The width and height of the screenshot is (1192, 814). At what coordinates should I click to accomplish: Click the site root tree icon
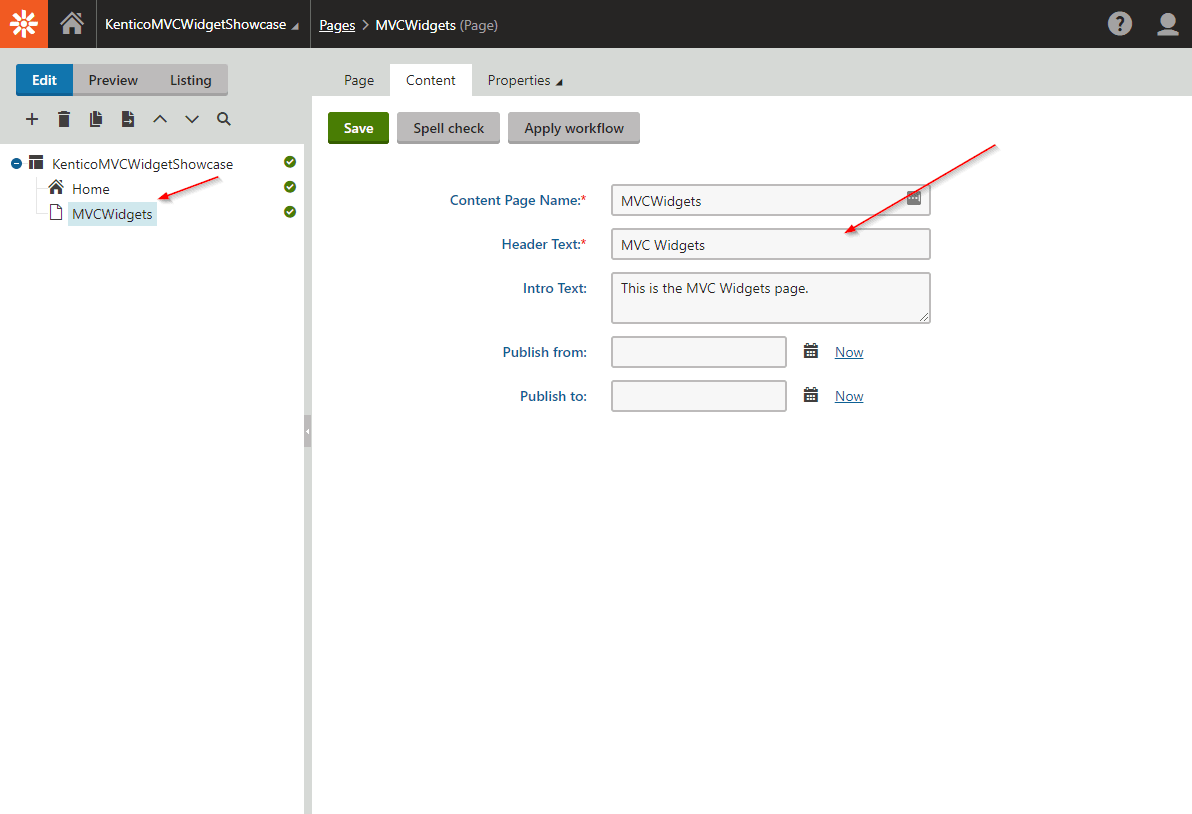36,162
